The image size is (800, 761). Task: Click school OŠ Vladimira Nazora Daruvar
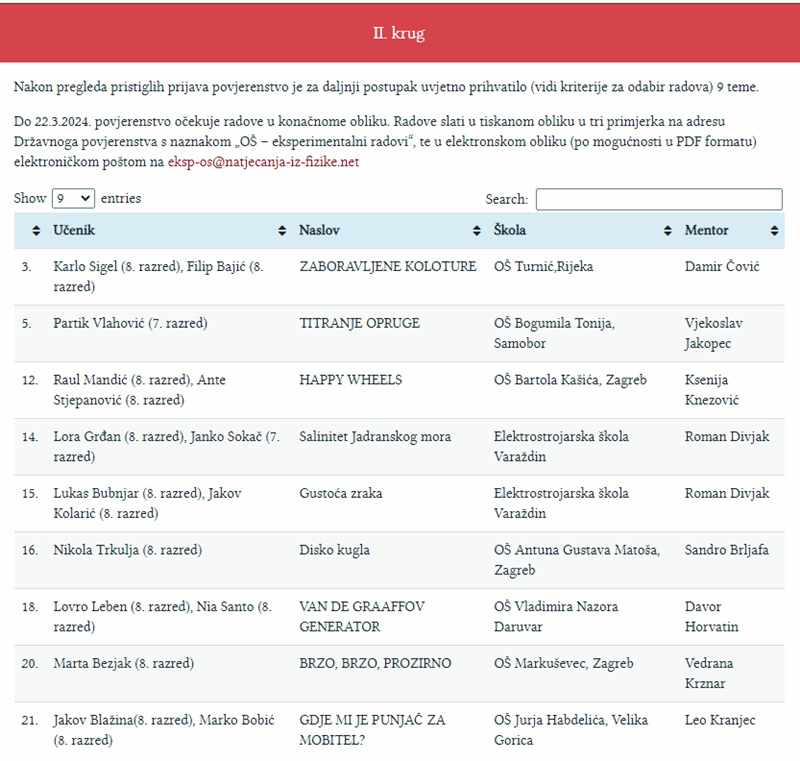(x=556, y=616)
